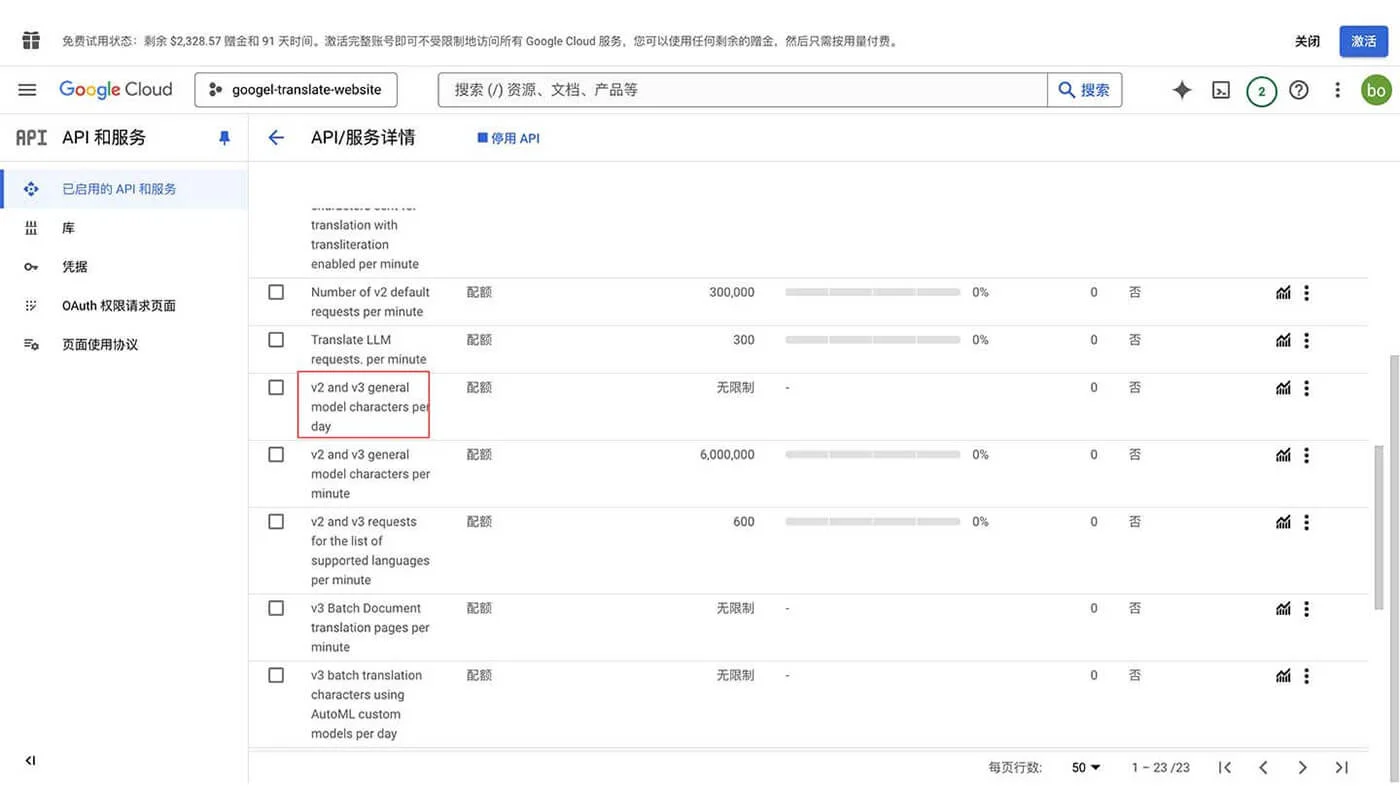1400x800 pixels.
Task: Open notifications showing 2 alerts
Action: 1261,89
